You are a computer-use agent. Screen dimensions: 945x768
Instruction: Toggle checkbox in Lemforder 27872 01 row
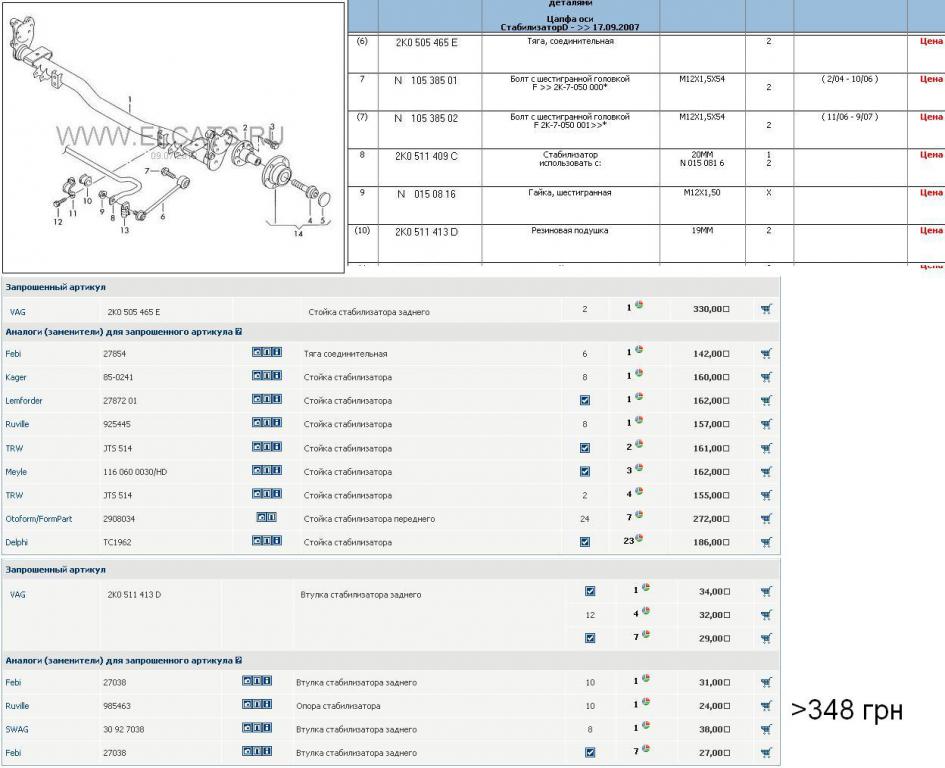[x=585, y=401]
